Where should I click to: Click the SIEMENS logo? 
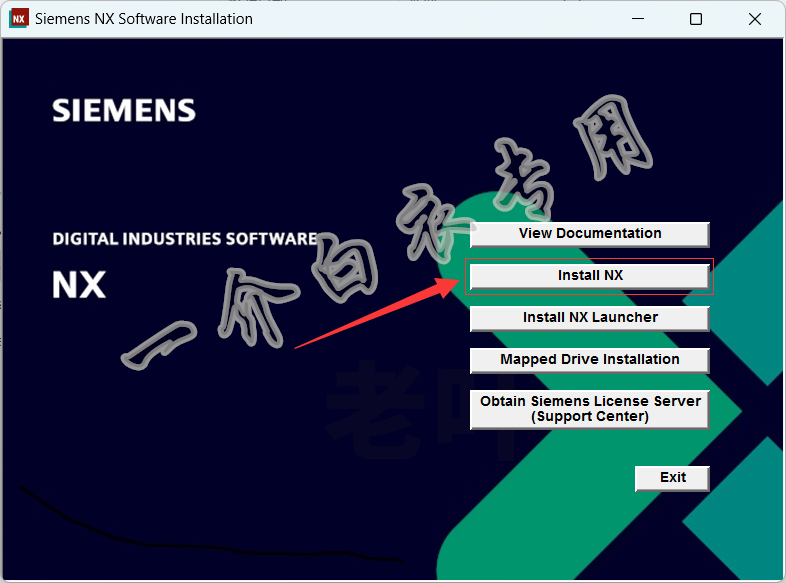coord(124,110)
